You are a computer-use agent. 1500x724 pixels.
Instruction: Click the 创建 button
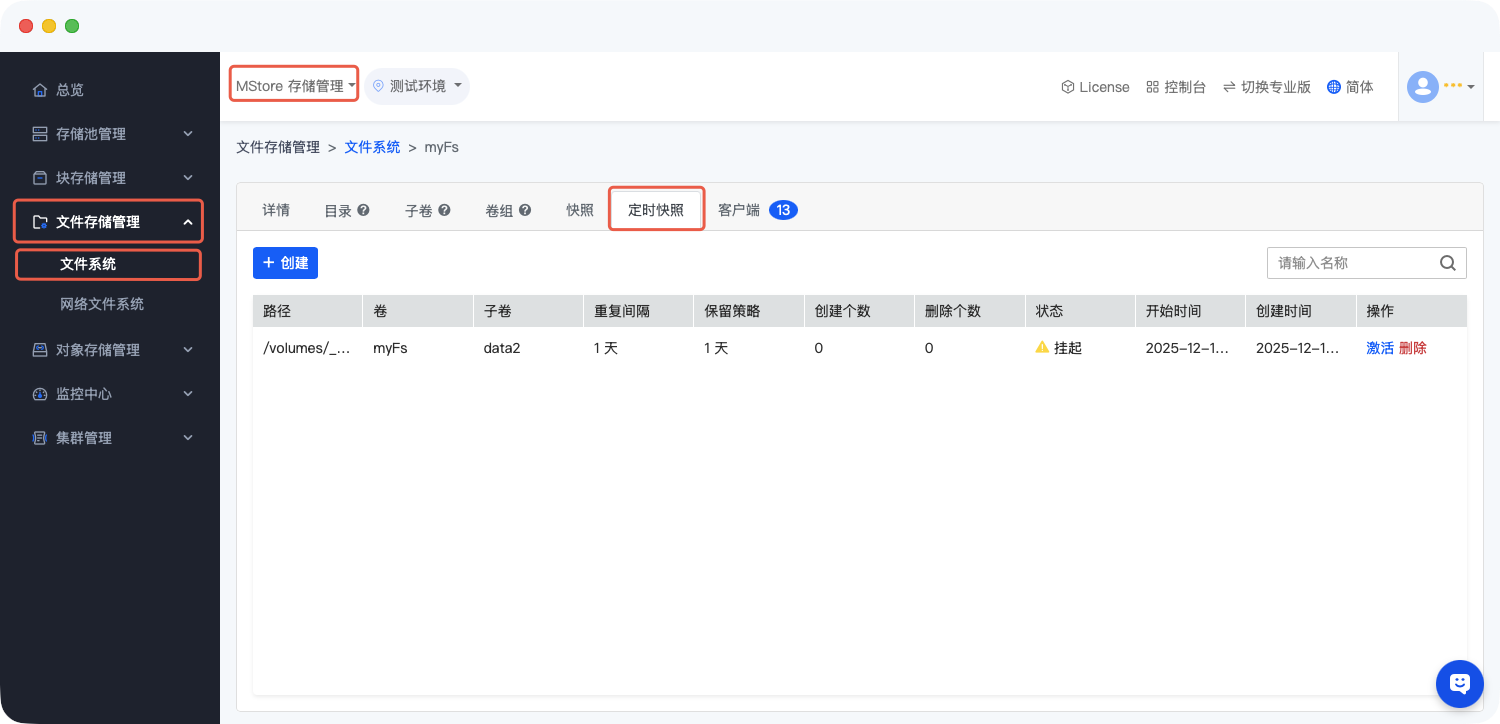(x=285, y=263)
